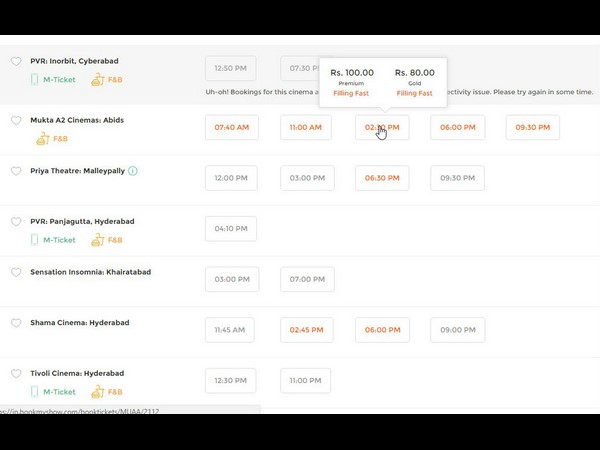
Task: Click F&B food icon under PVR Inorbit
Action: 98,79
